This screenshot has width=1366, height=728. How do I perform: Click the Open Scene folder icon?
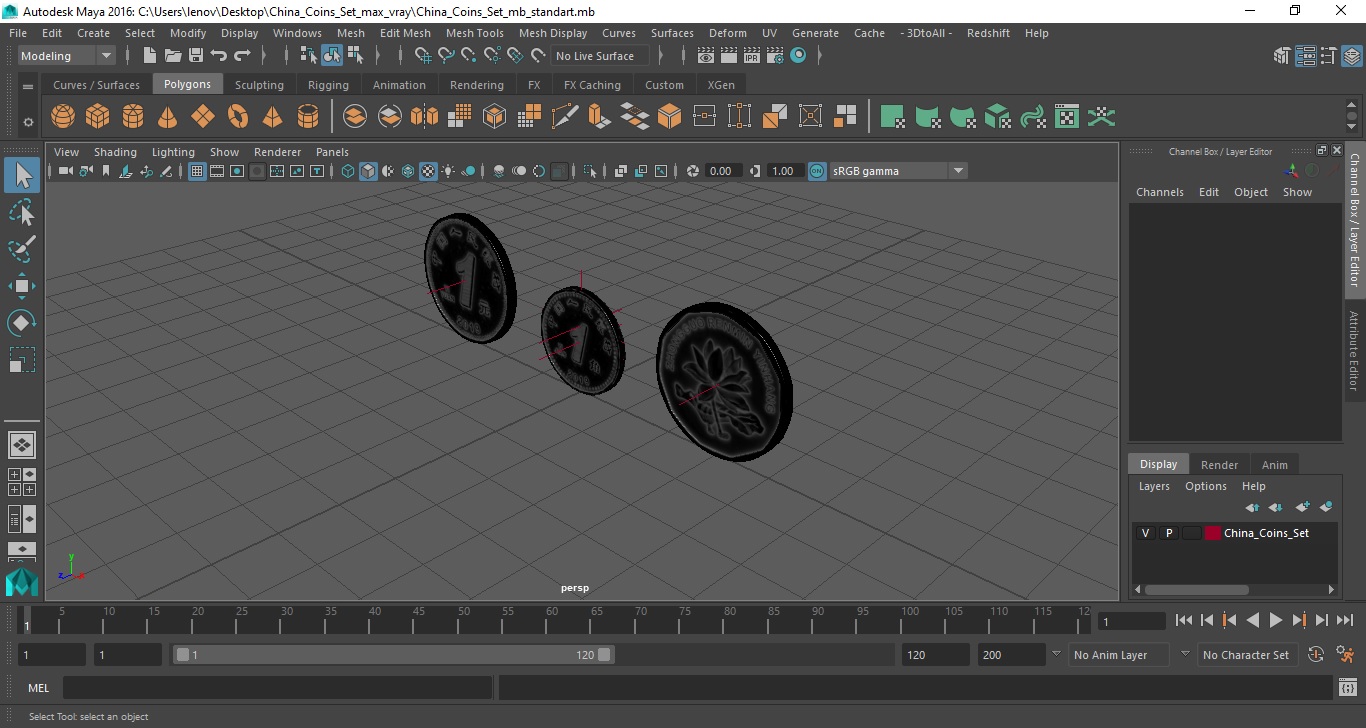coord(173,56)
